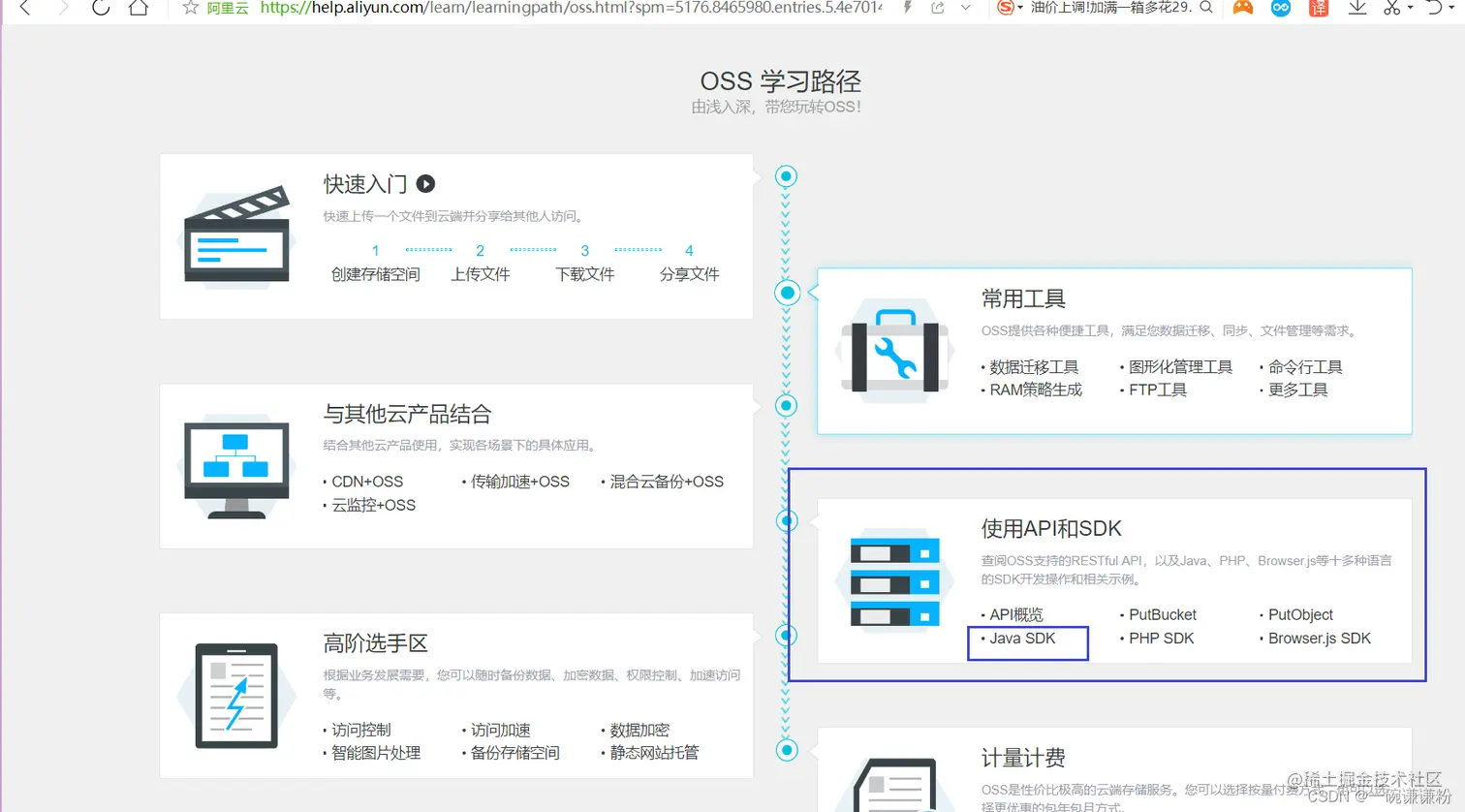The height and width of the screenshot is (812, 1465).
Task: Open the red translate extension icon
Action: pyautogui.click(x=1319, y=8)
